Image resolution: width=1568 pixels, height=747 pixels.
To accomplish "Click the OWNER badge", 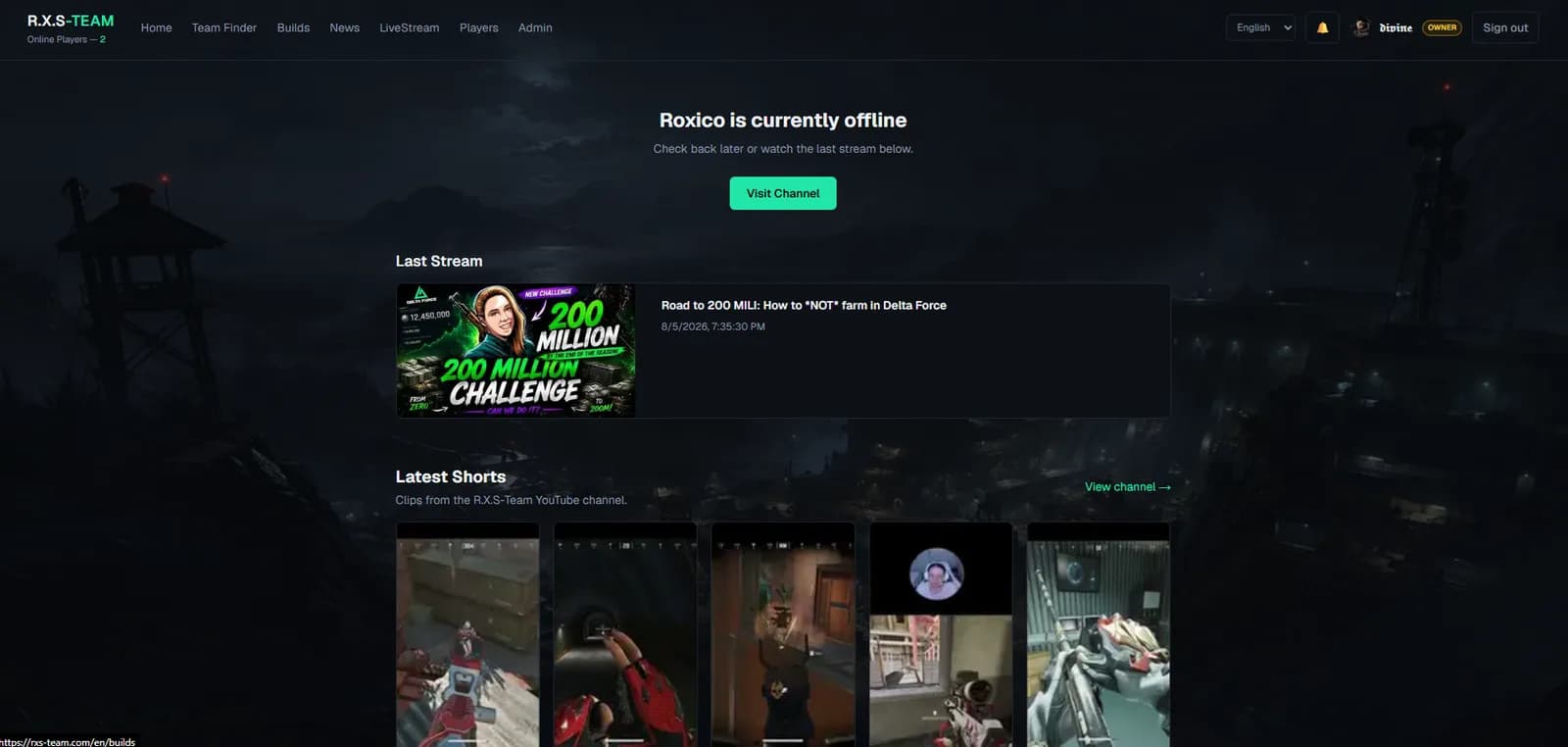I will pos(1442,27).
